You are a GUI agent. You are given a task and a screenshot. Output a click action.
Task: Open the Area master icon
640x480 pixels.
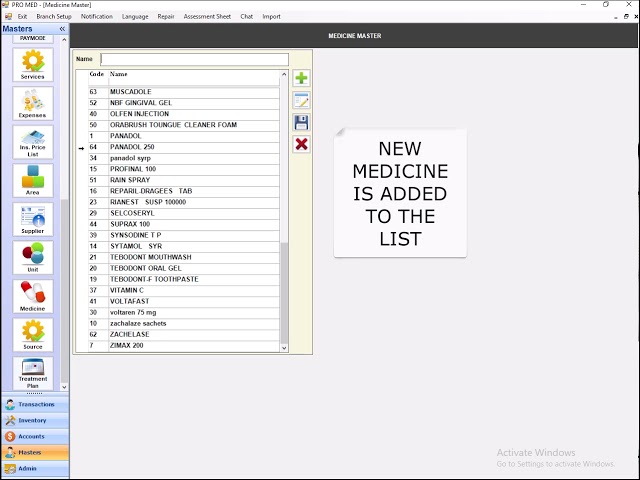(x=33, y=180)
